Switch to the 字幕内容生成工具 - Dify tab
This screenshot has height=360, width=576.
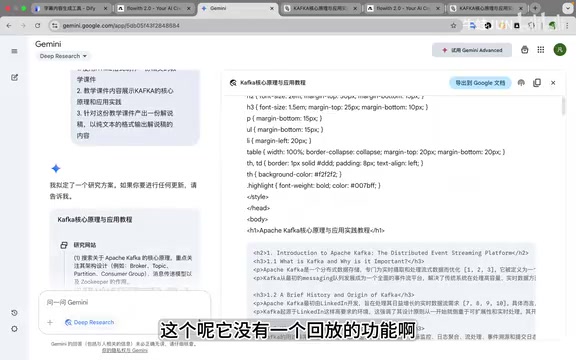coord(71,8)
